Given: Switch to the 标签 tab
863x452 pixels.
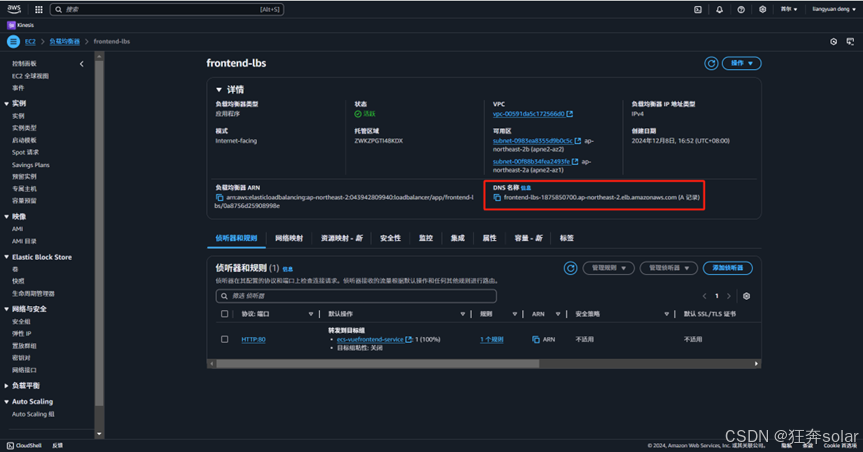Looking at the screenshot, I should click(x=567, y=238).
